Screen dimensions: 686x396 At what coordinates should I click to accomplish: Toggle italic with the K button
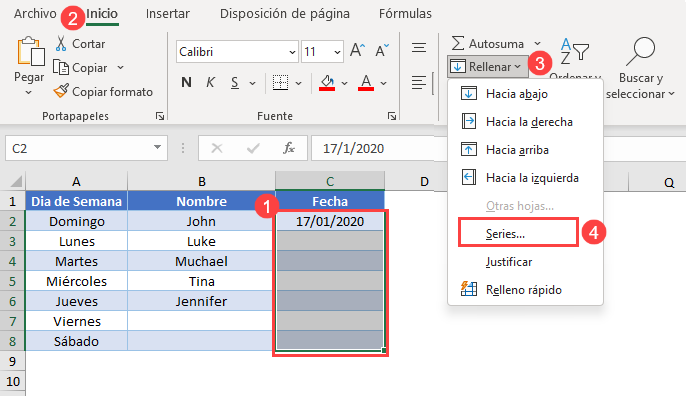[x=210, y=82]
